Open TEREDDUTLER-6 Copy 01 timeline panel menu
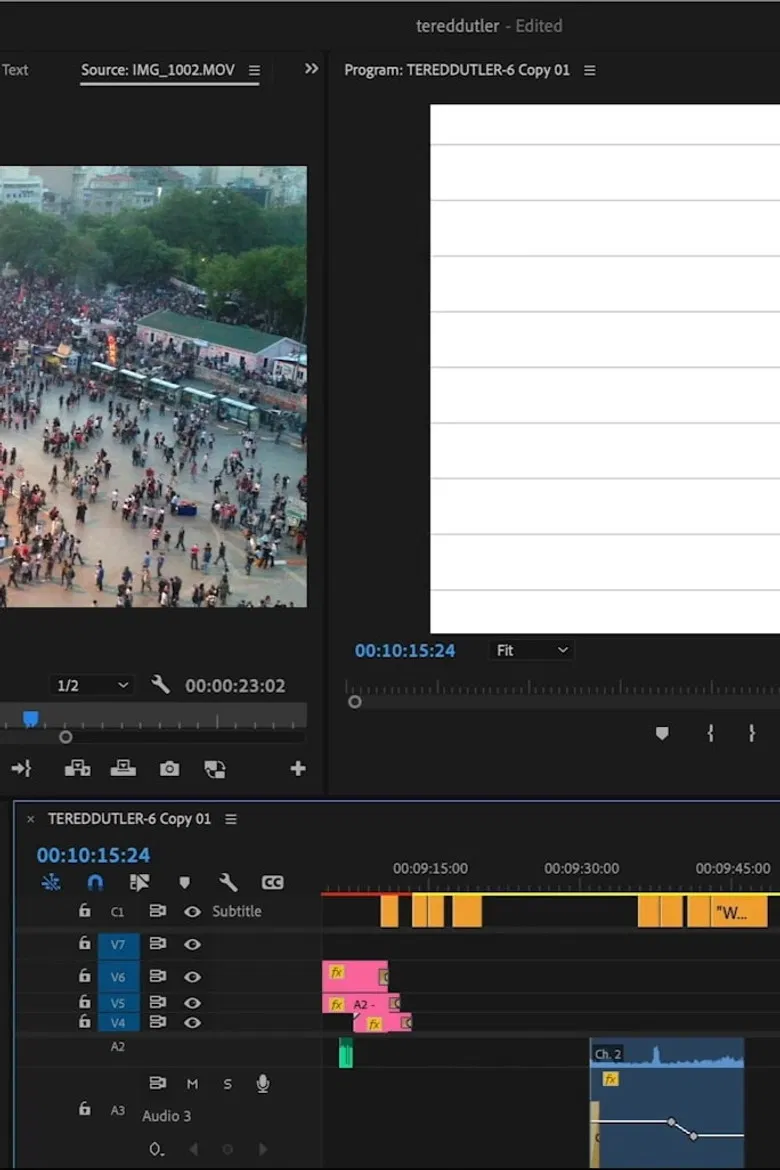 (231, 819)
